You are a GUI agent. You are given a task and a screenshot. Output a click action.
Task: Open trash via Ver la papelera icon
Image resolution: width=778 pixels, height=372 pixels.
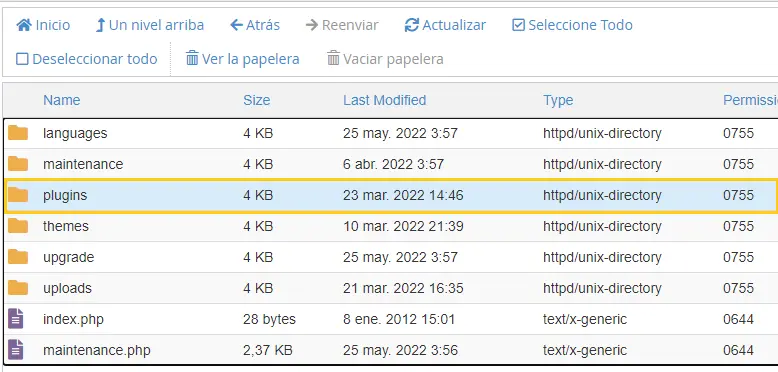point(192,59)
